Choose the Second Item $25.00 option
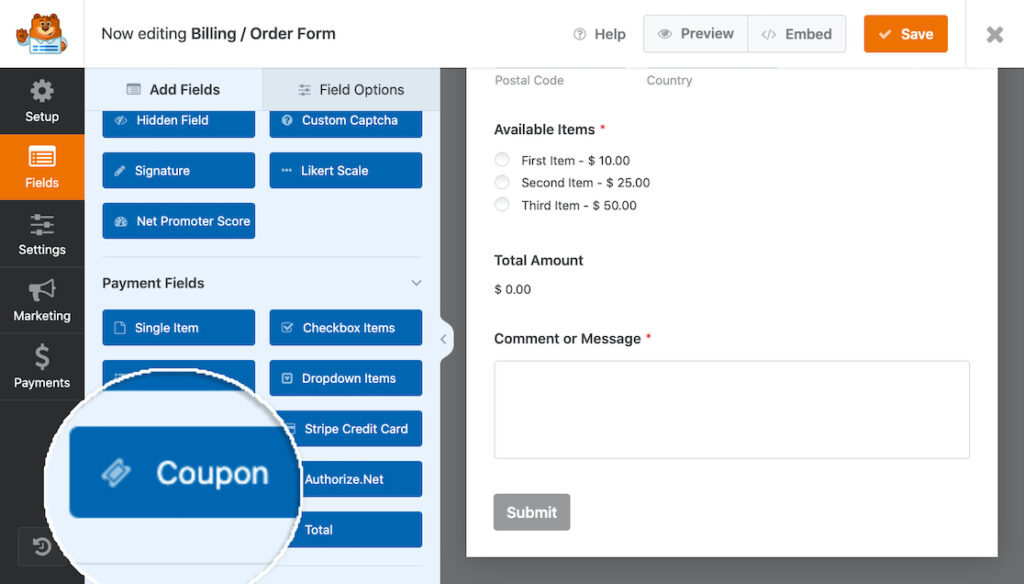The image size is (1024, 584). [x=501, y=182]
